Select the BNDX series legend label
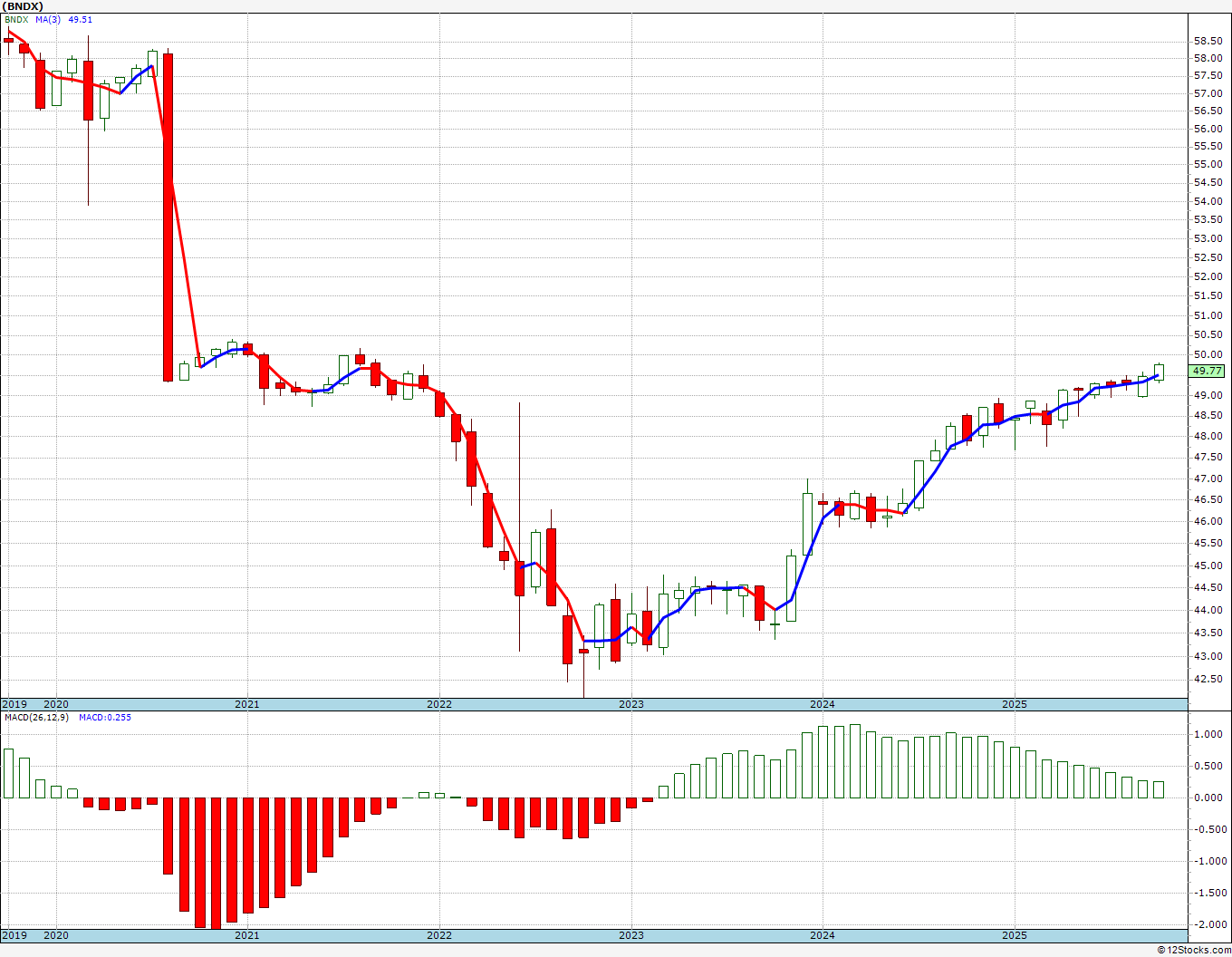1232x957 pixels. coord(17,19)
